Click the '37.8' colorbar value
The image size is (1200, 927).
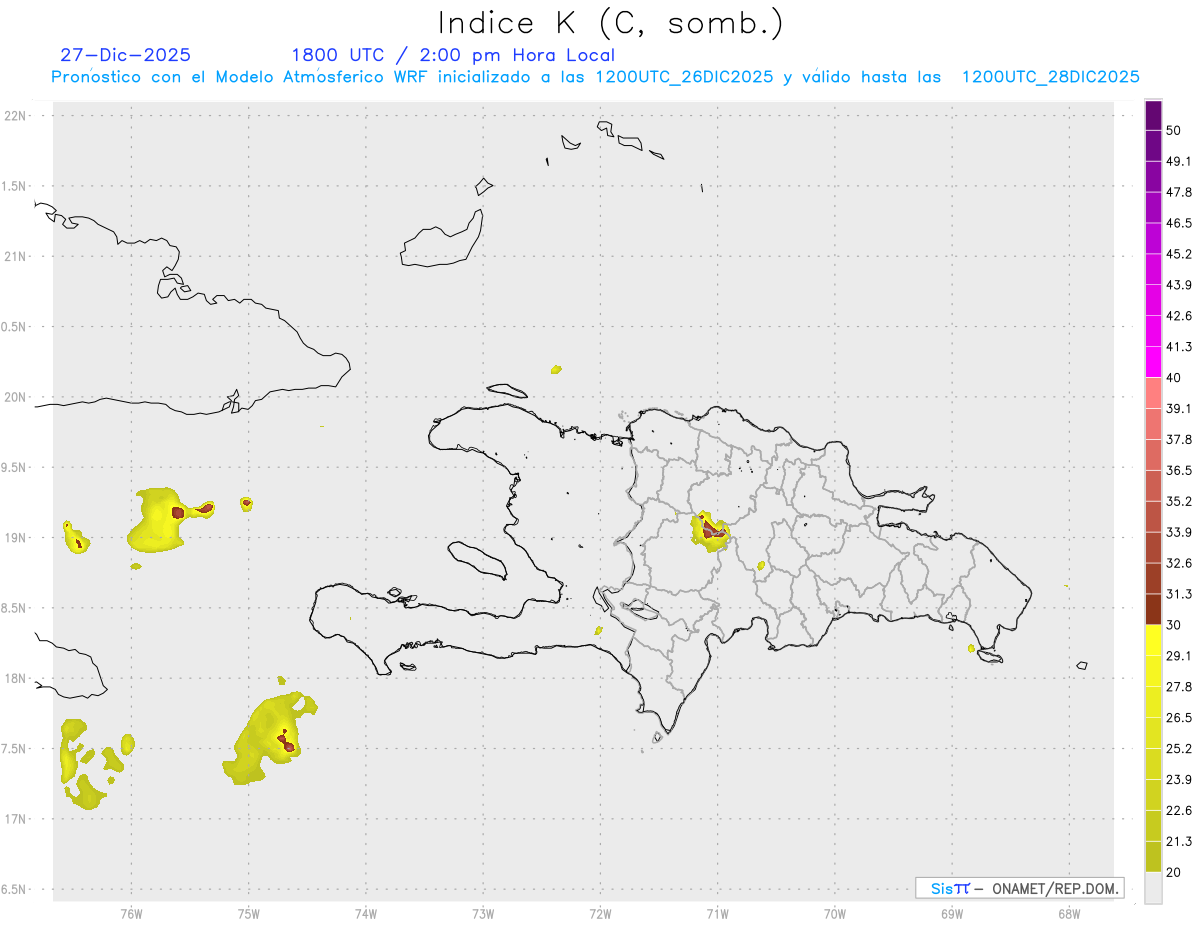1179,439
